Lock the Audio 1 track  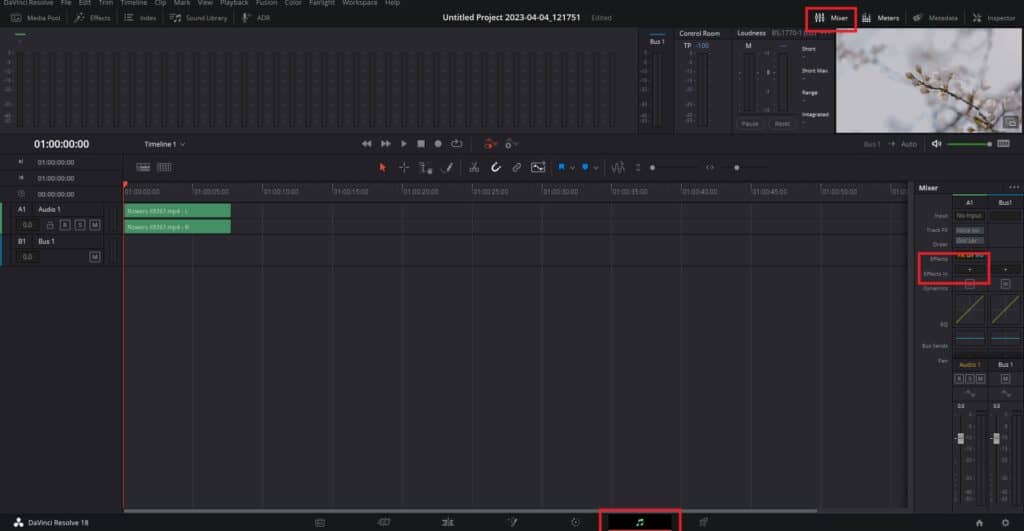[50, 225]
